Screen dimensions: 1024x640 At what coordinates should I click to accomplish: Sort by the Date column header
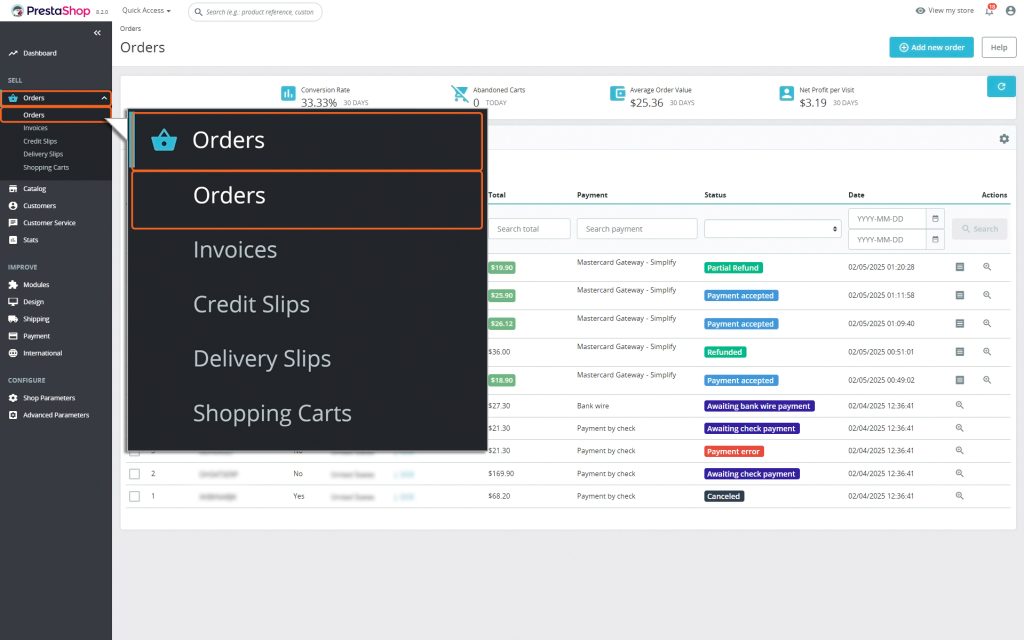856,195
